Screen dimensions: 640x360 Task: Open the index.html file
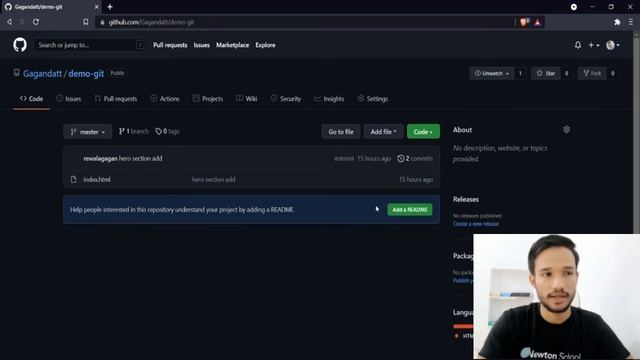(x=97, y=180)
